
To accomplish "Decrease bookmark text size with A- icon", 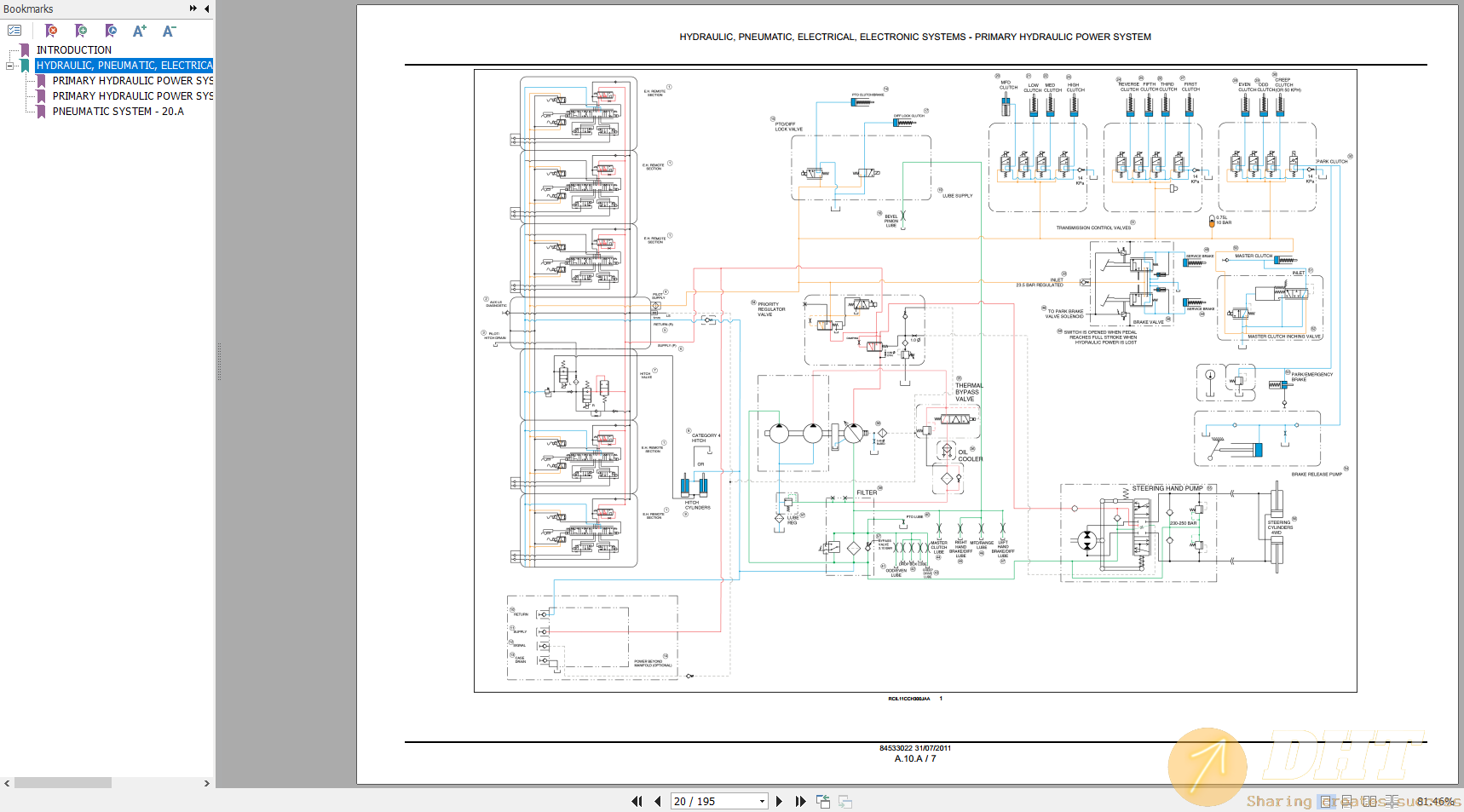I will tap(168, 30).
